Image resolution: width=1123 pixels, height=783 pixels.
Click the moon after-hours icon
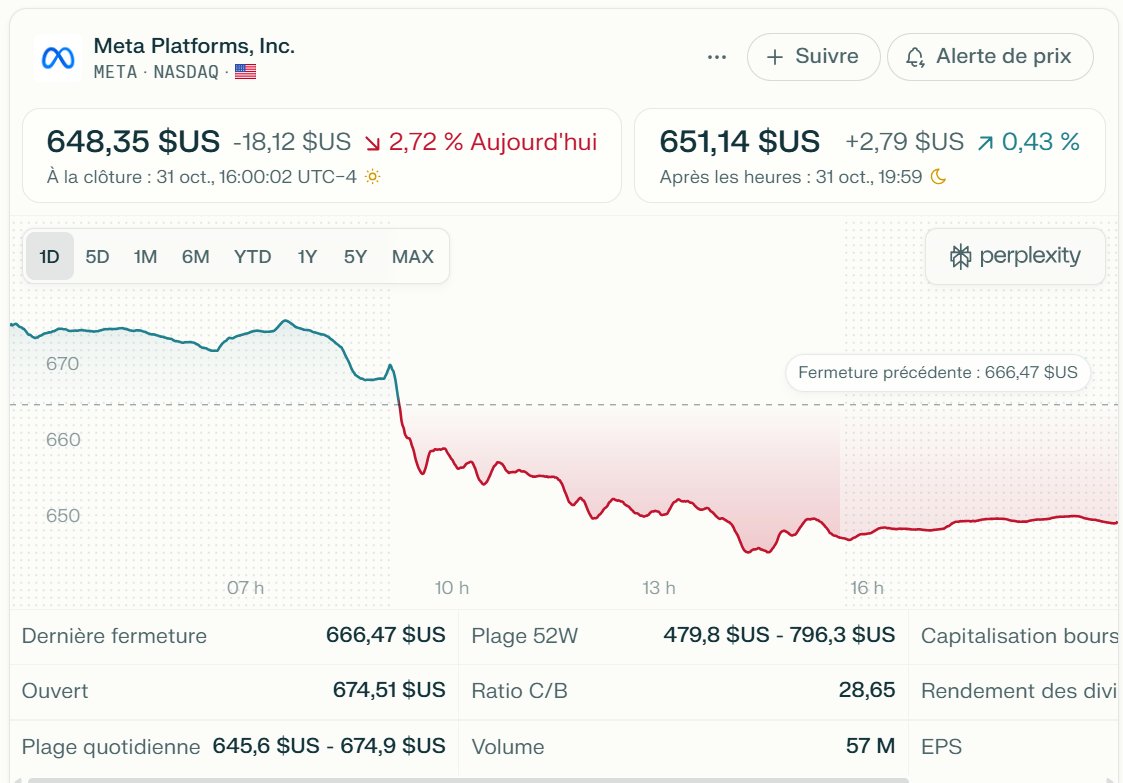pos(938,177)
